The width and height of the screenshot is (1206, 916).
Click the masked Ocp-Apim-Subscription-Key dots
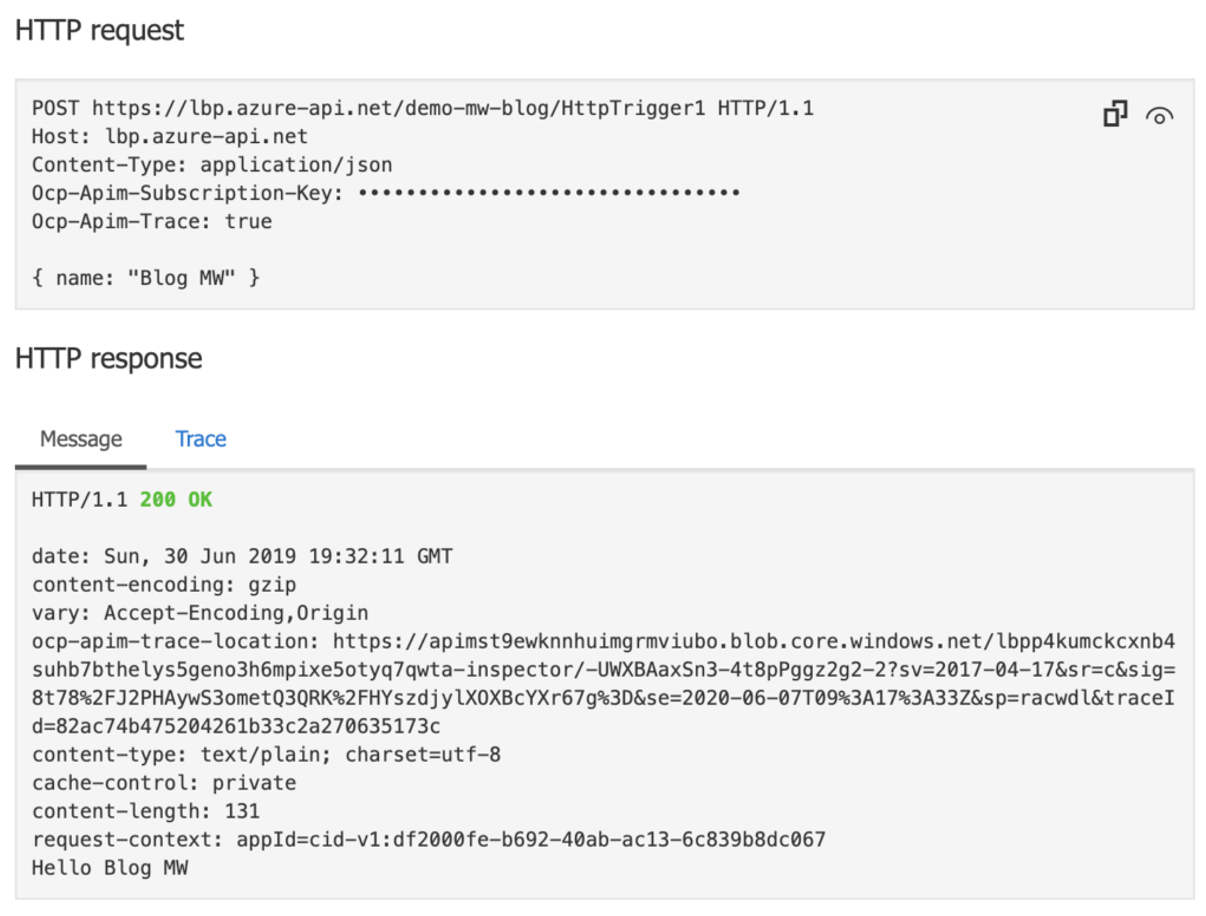(x=549, y=193)
